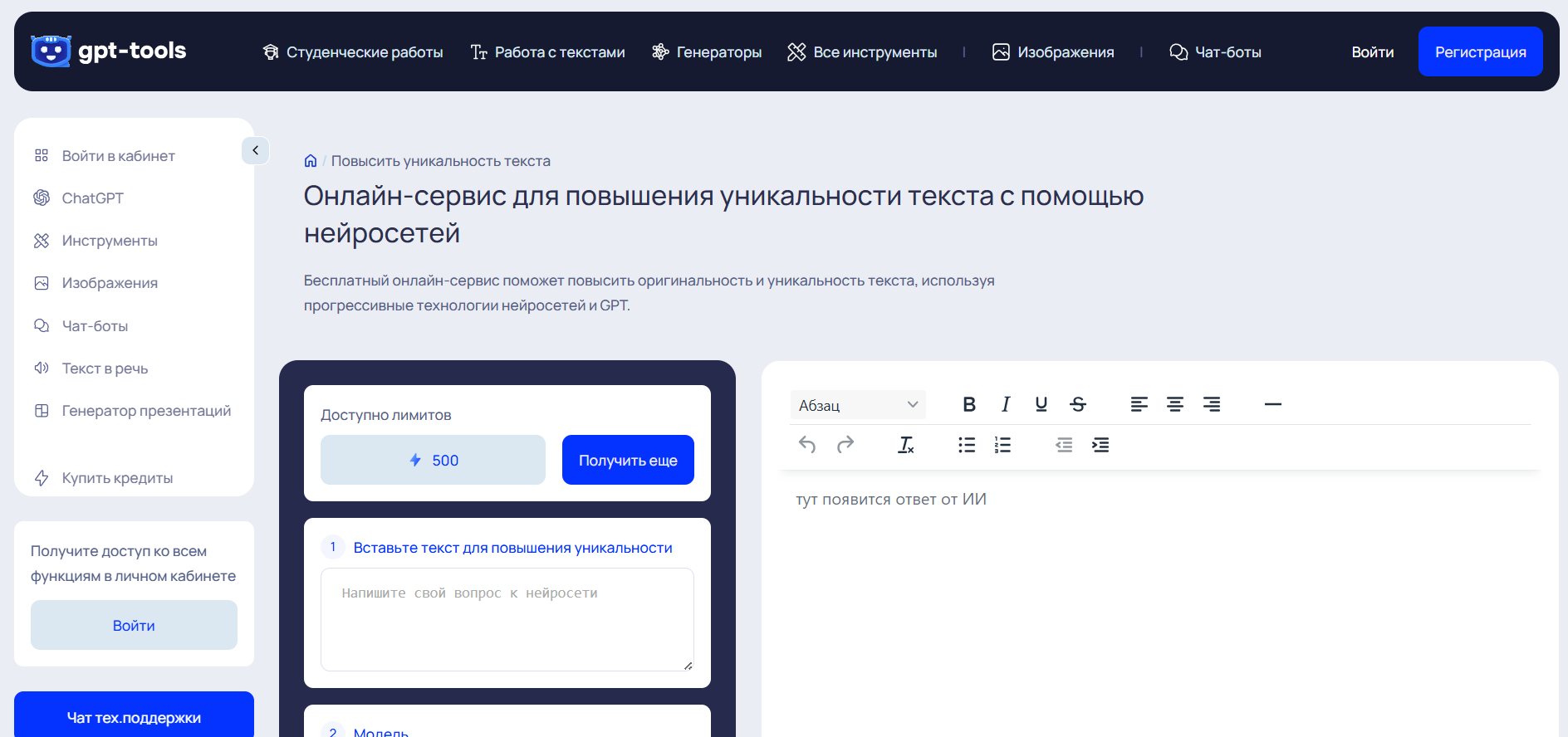Image resolution: width=1568 pixels, height=737 pixels.
Task: Insert a horizontal line
Action: pos(1272,404)
